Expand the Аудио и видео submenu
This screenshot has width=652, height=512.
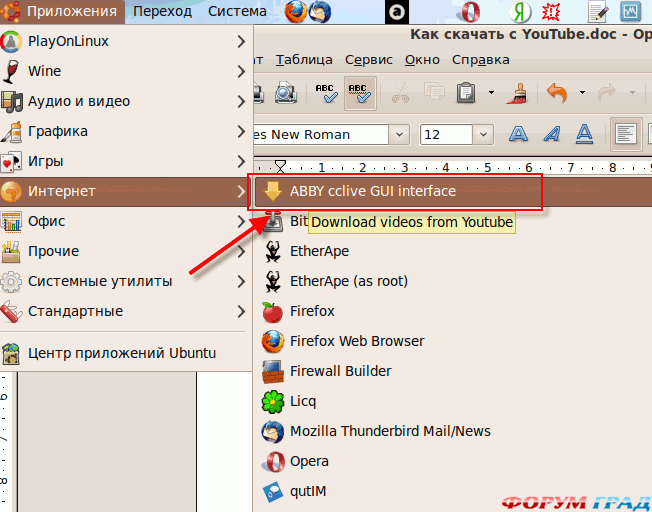coord(125,101)
